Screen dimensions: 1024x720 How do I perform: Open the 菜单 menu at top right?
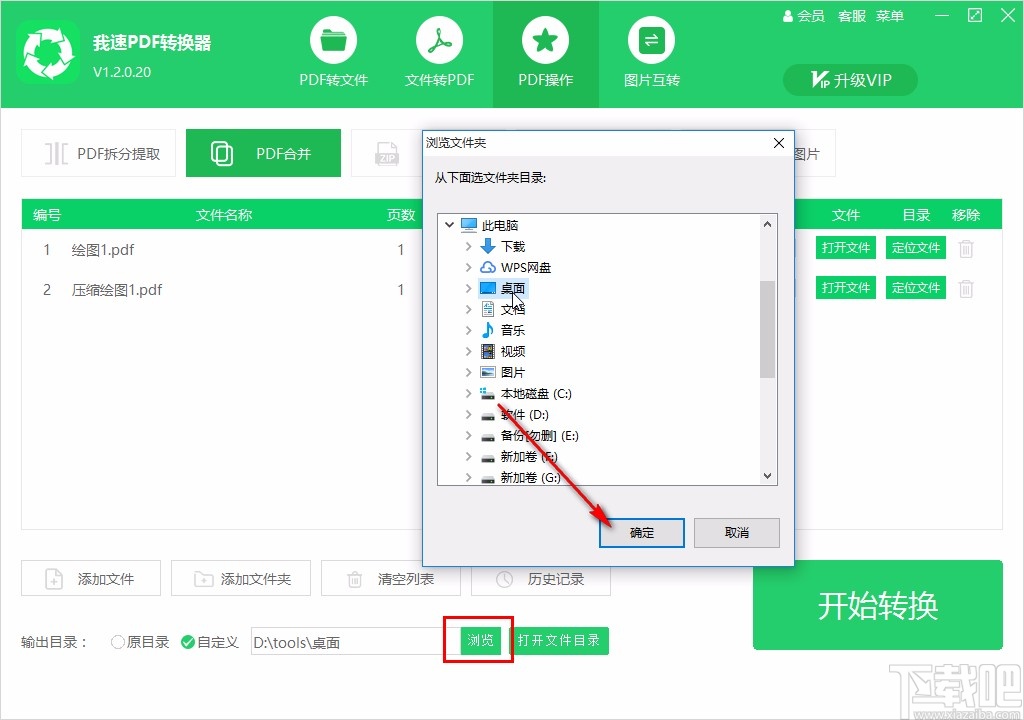coord(889,16)
